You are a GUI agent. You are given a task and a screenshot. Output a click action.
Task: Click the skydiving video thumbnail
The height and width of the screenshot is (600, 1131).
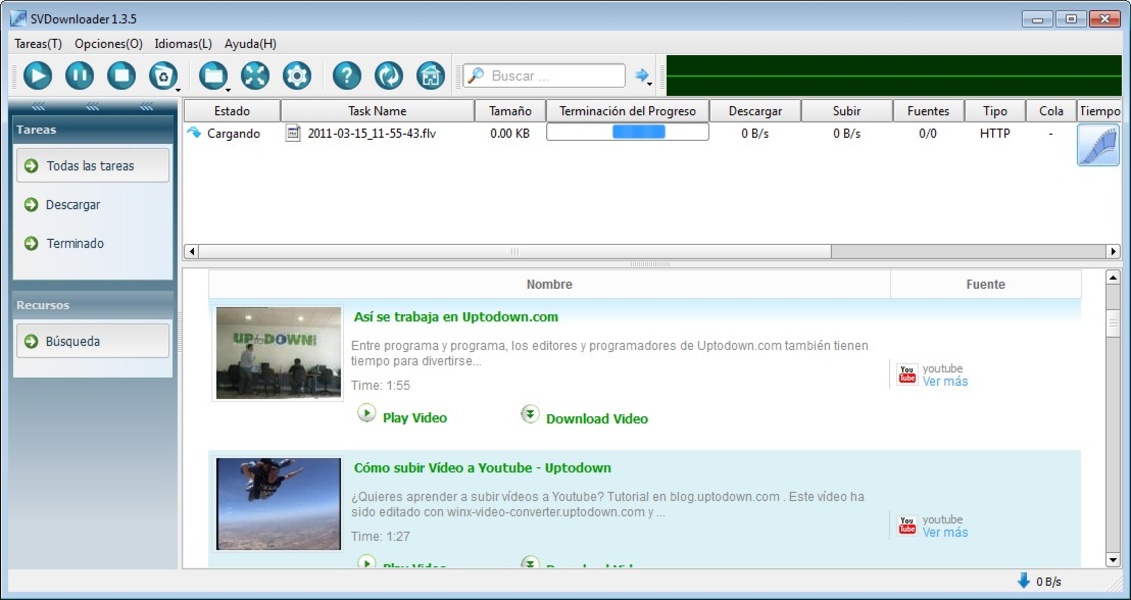coord(278,504)
